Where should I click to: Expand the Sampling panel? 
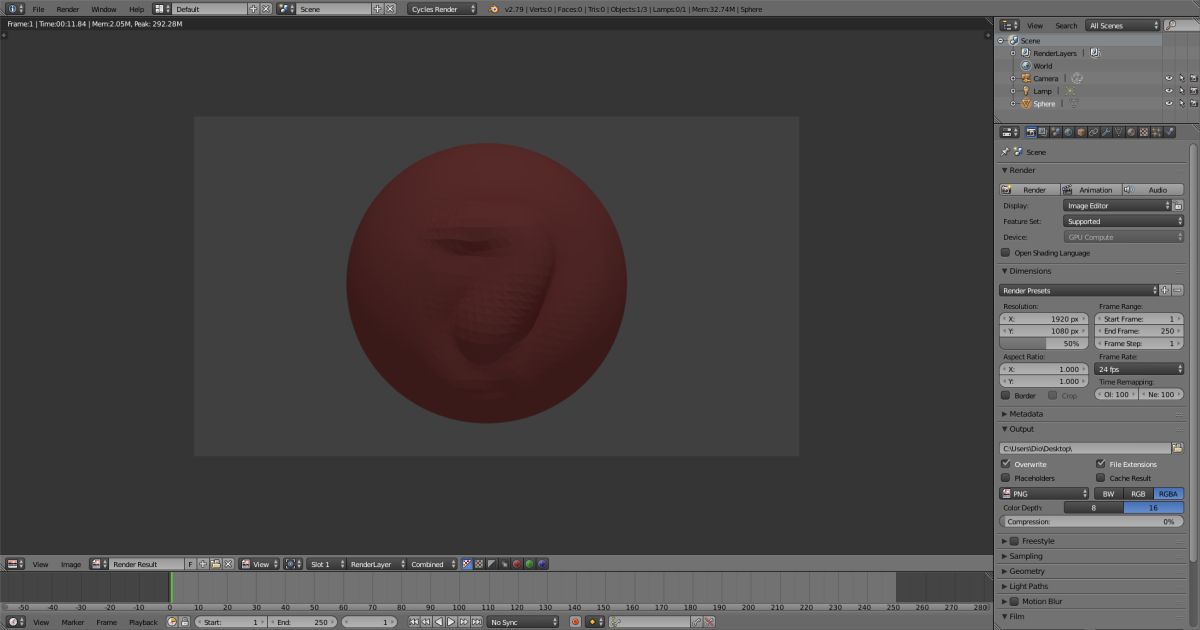pos(1025,556)
